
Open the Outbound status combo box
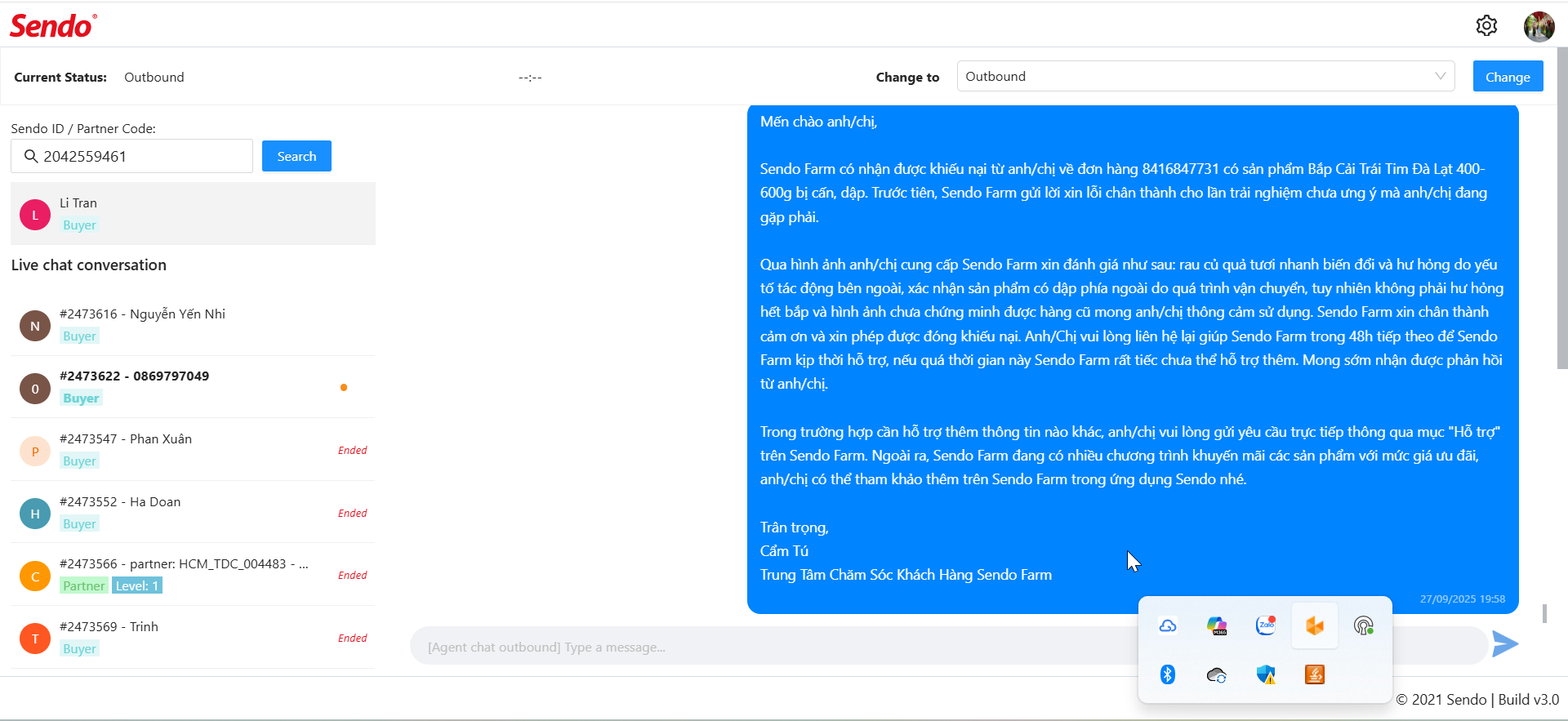click(x=1205, y=76)
